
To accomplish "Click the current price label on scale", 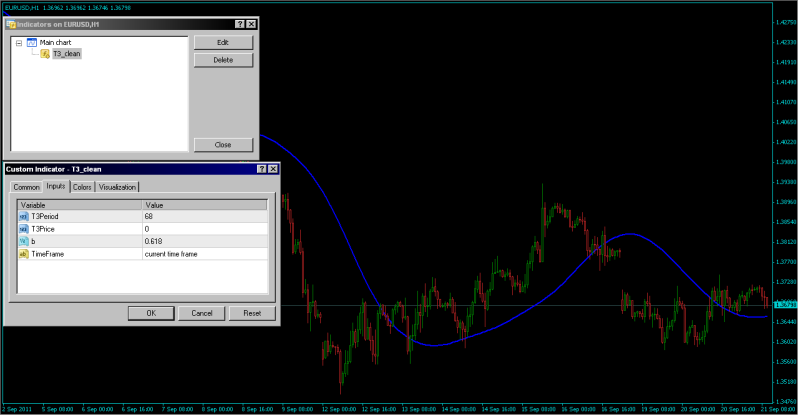I will coord(785,305).
